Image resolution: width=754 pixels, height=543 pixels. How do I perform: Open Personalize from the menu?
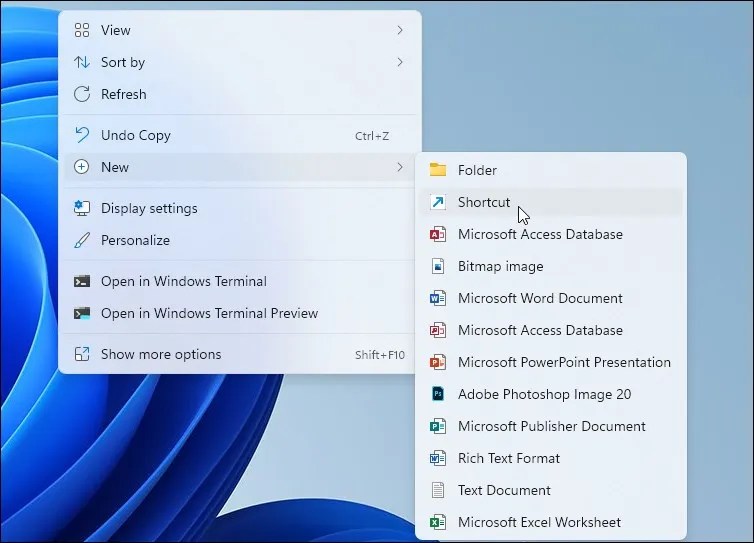[239, 240]
